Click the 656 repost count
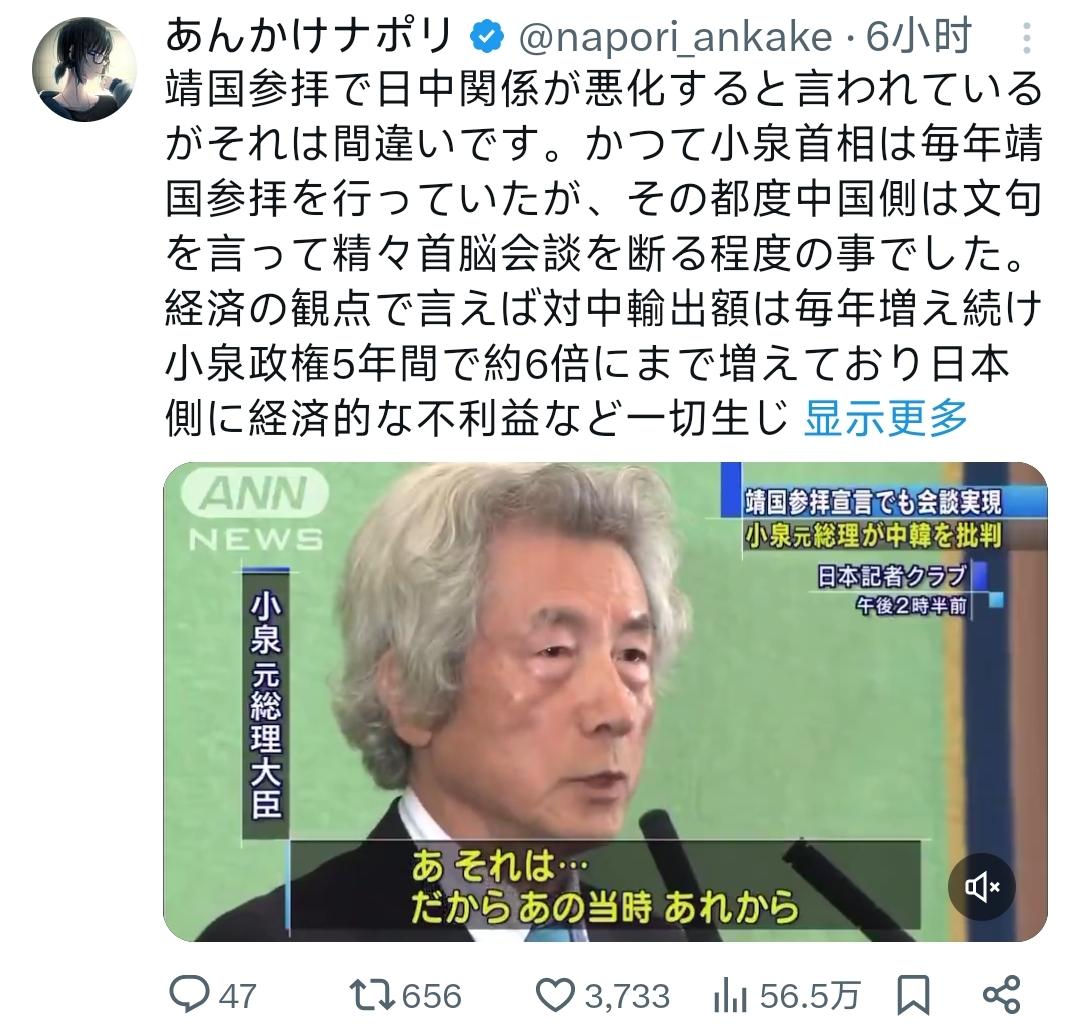The image size is (1080, 1035). pos(431,996)
